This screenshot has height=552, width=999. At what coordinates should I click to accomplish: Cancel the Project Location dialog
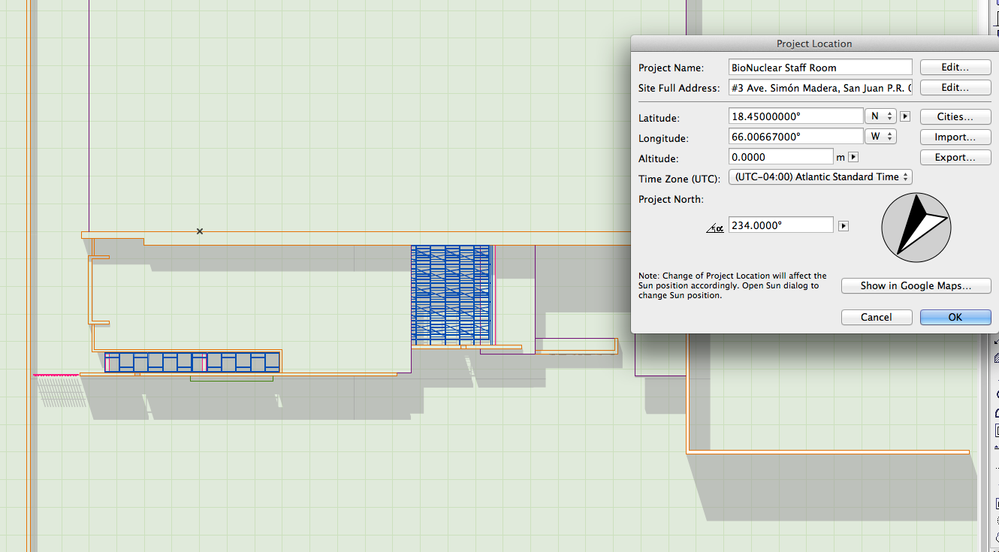pyautogui.click(x=876, y=317)
